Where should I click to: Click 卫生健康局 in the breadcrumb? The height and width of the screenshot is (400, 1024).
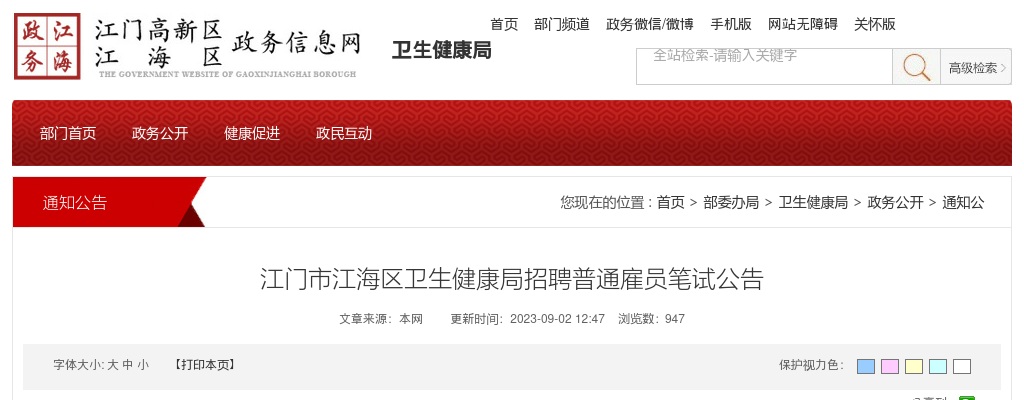click(813, 203)
